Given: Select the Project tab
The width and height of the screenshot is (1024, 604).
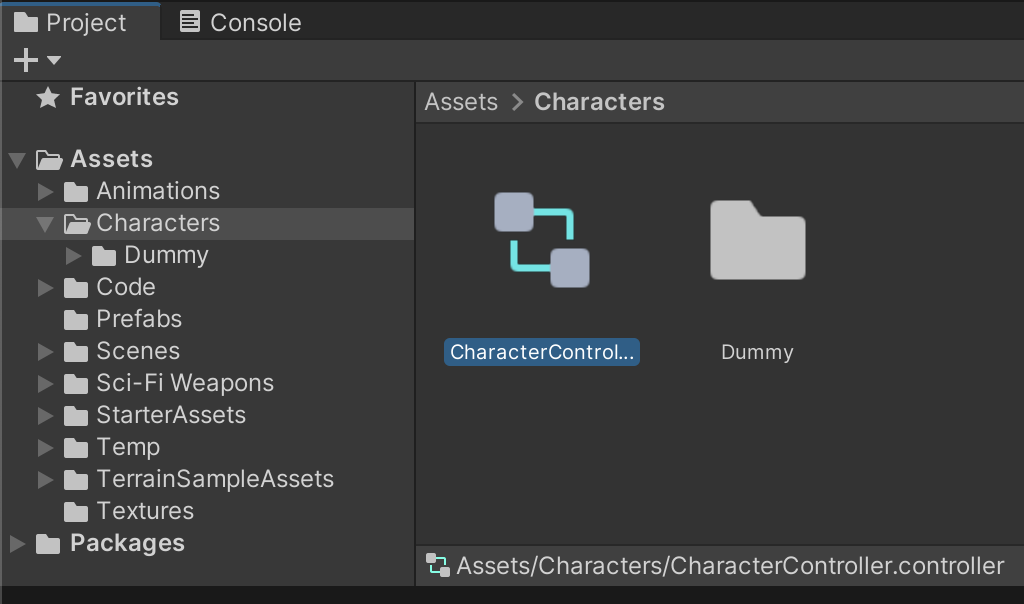Looking at the screenshot, I should pyautogui.click(x=71, y=22).
